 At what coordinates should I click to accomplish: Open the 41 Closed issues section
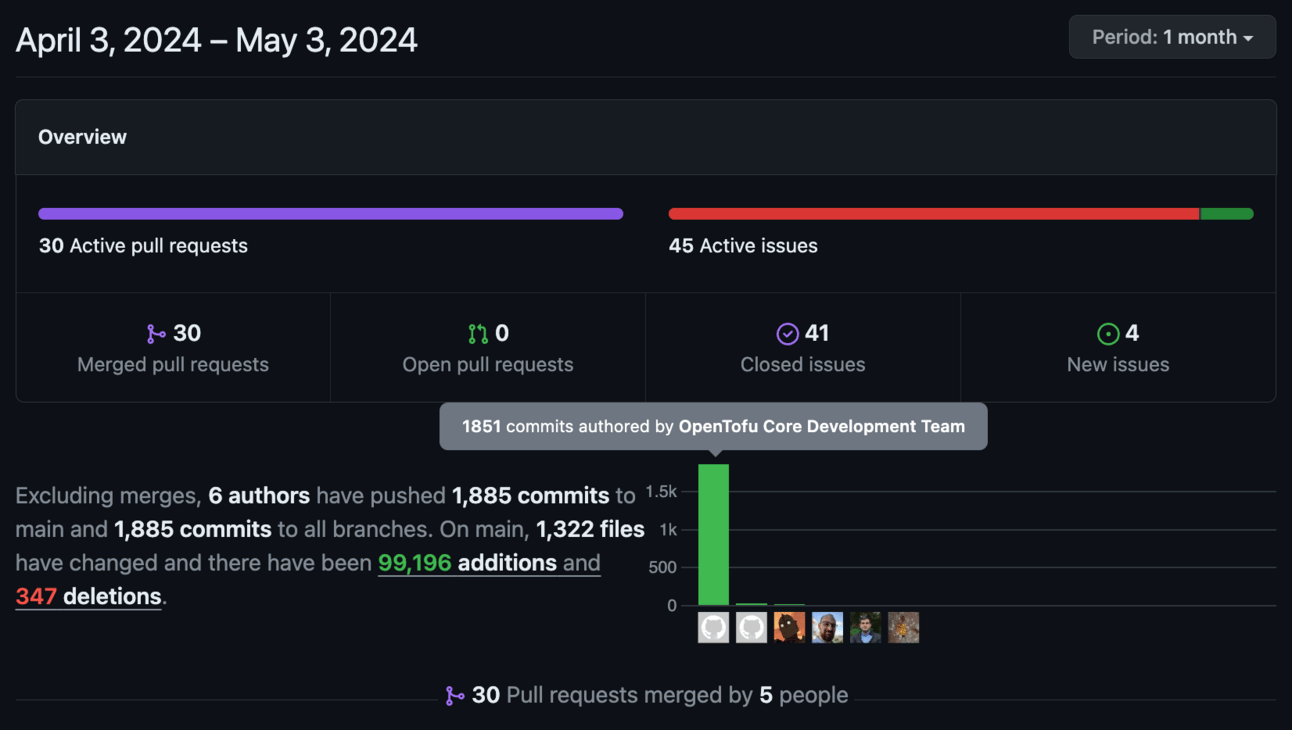803,348
